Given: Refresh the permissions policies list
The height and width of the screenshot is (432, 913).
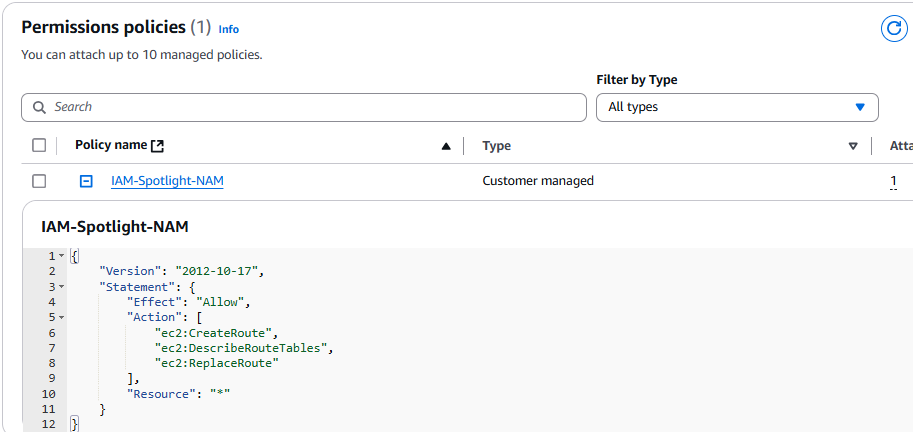Looking at the screenshot, I should [x=894, y=29].
